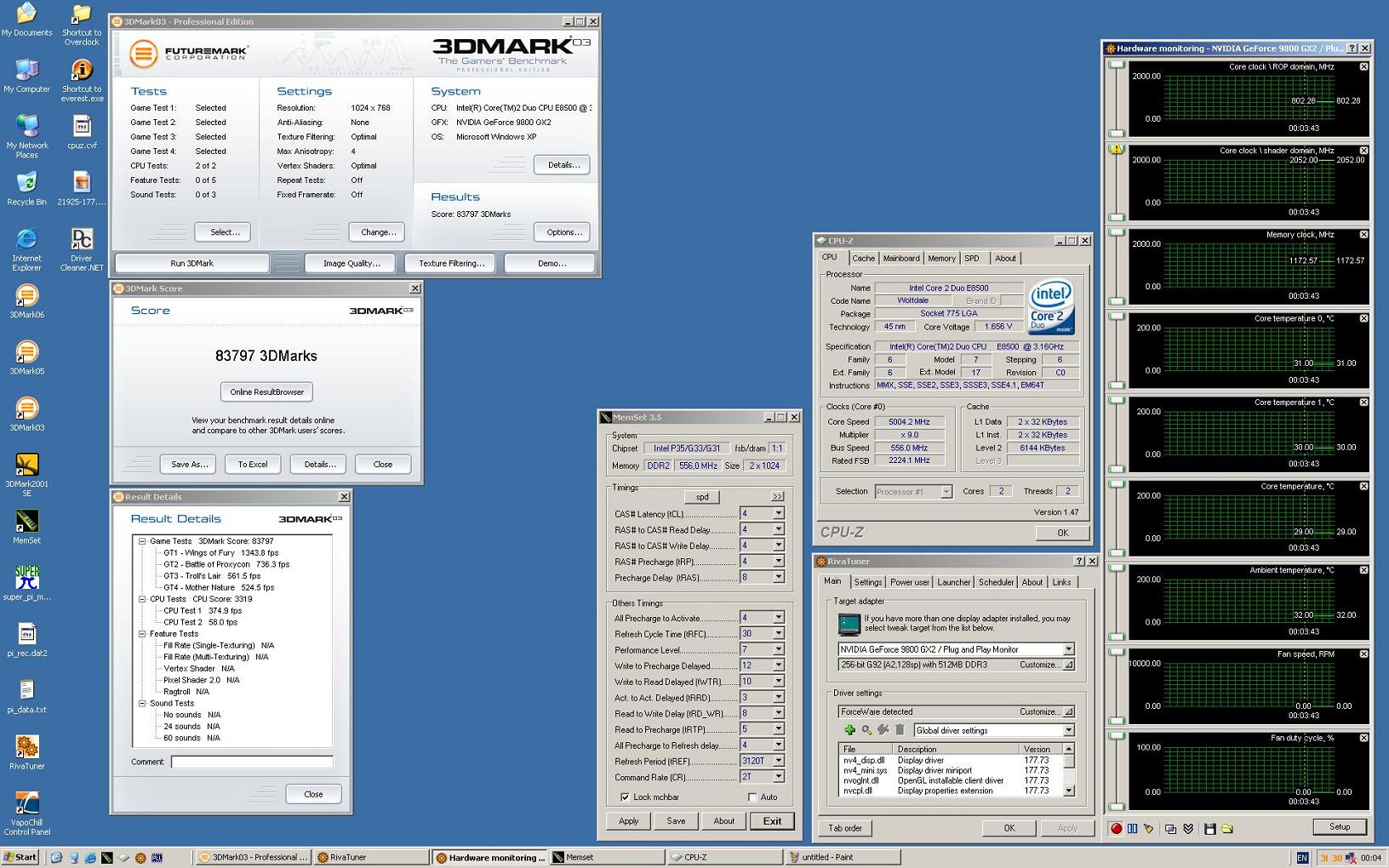Open the Global driver settings dropdown

tap(1068, 730)
